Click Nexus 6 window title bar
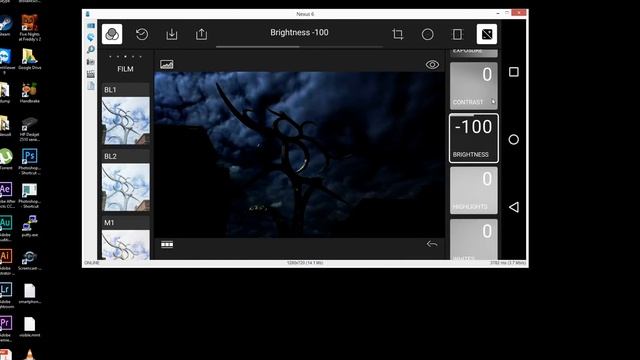This screenshot has width=640, height=360. pyautogui.click(x=305, y=14)
